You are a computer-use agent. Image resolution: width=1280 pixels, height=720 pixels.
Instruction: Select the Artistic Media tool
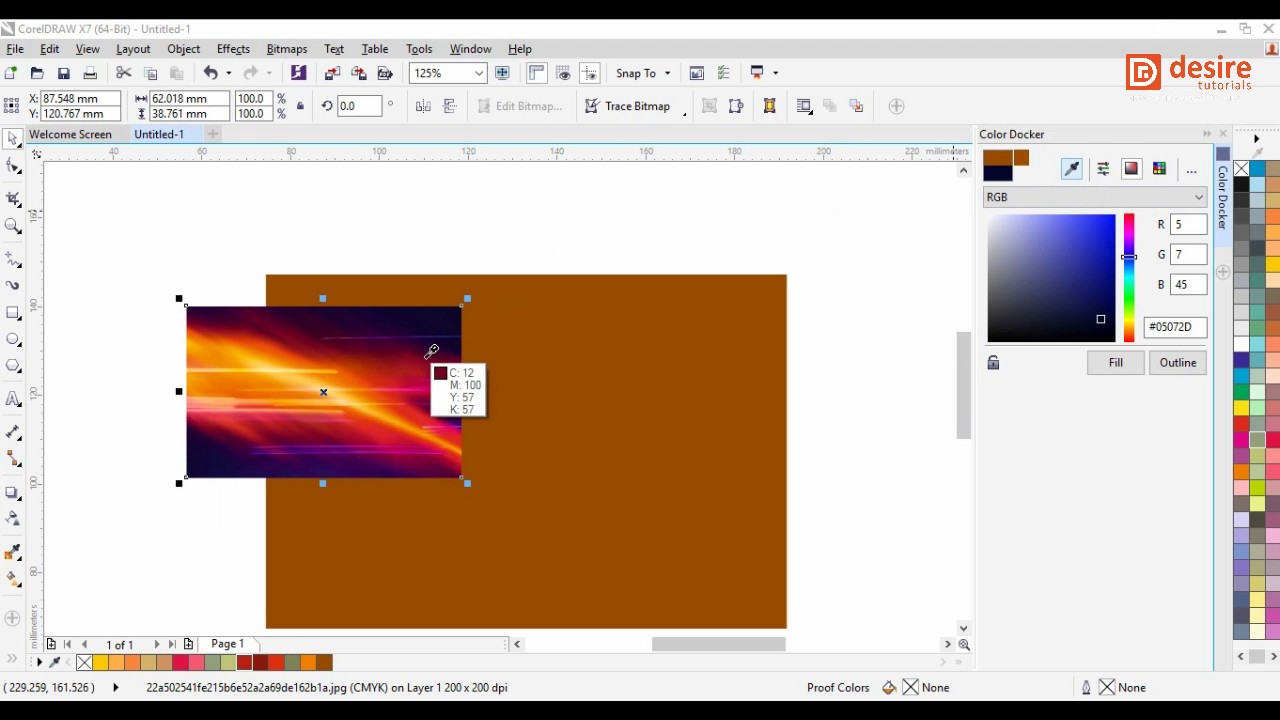coord(13,285)
